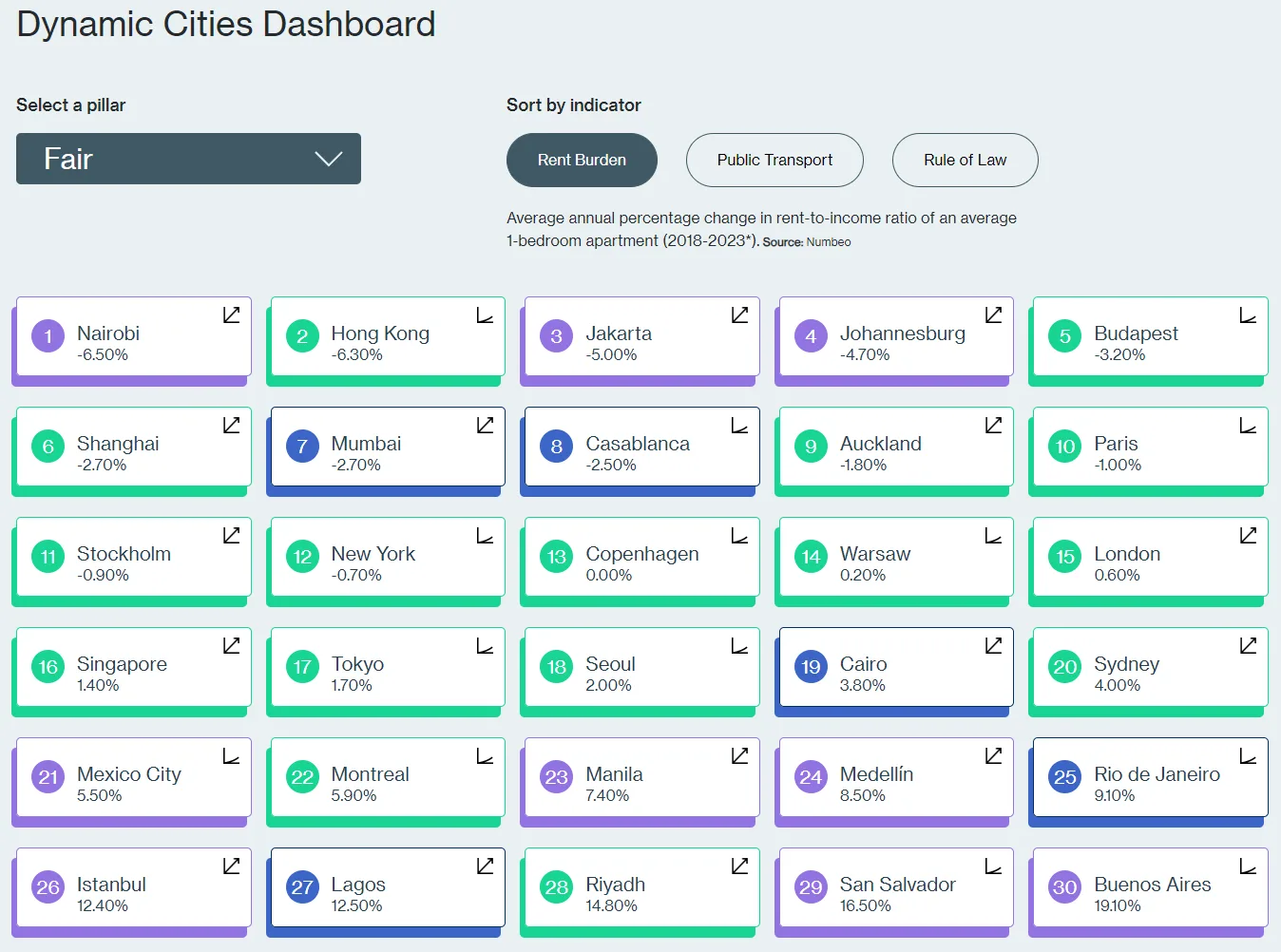Show the trend chart icon for Seoul
The width and height of the screenshot is (1281, 952).
[x=739, y=645]
